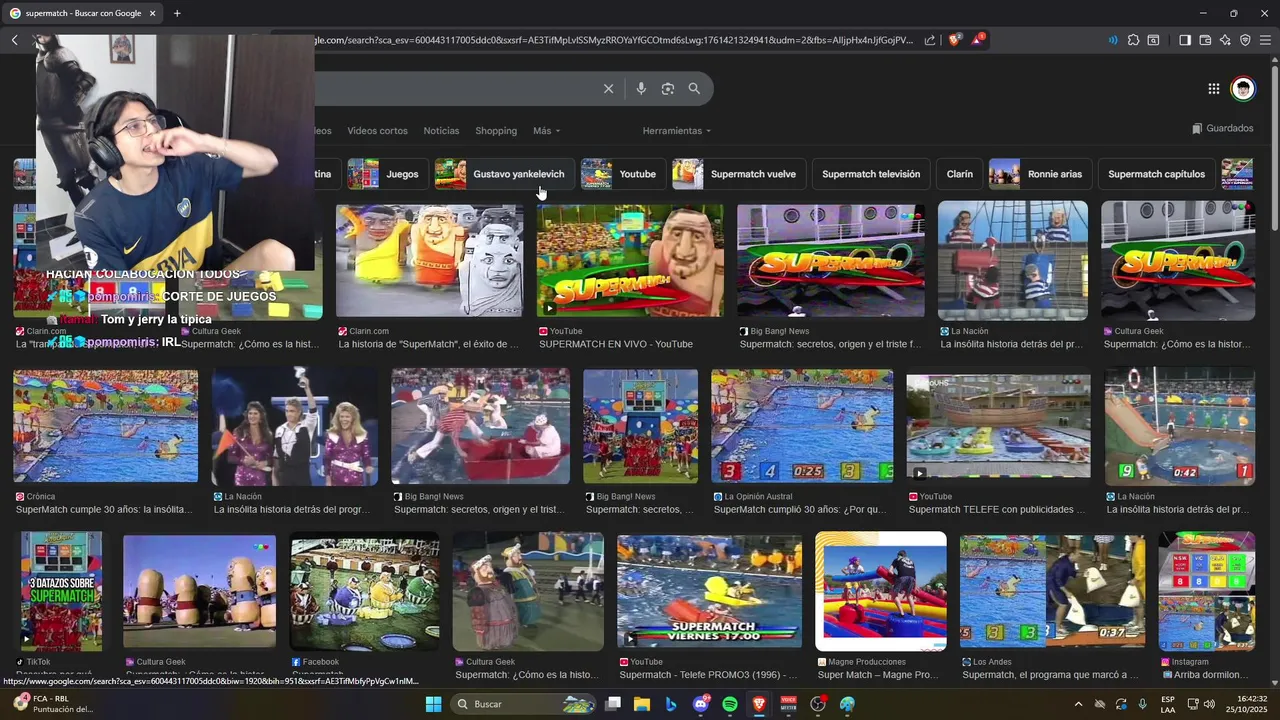Open Voicemeeter from the taskbar

point(788,704)
